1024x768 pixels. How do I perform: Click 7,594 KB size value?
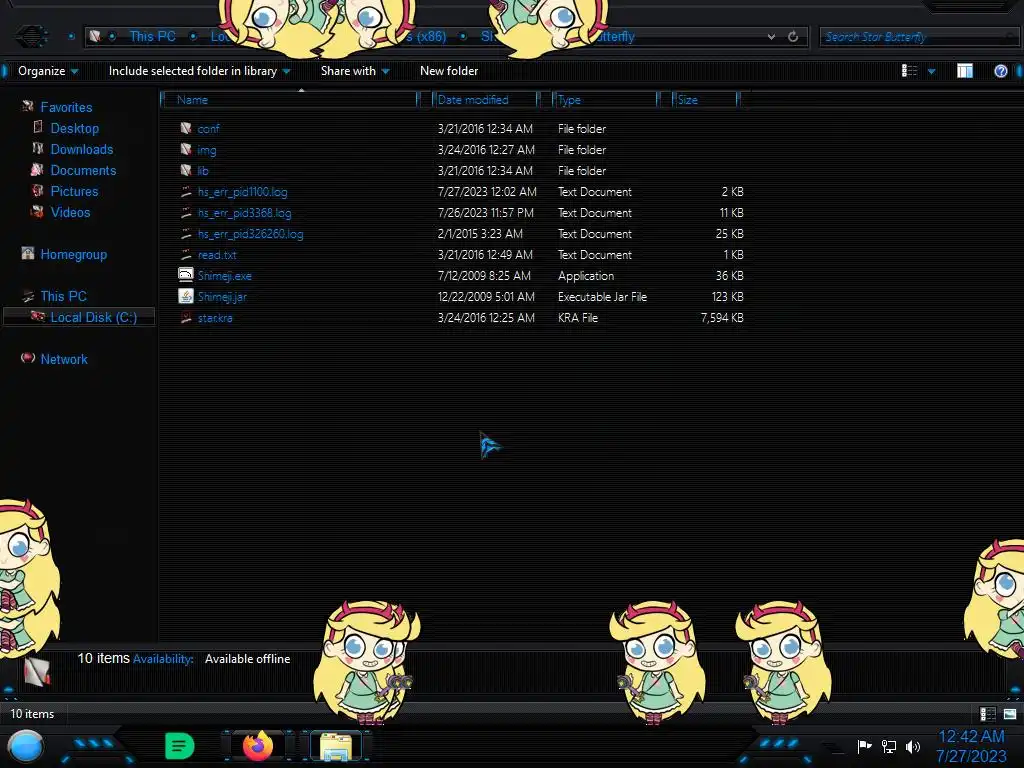click(x=722, y=317)
